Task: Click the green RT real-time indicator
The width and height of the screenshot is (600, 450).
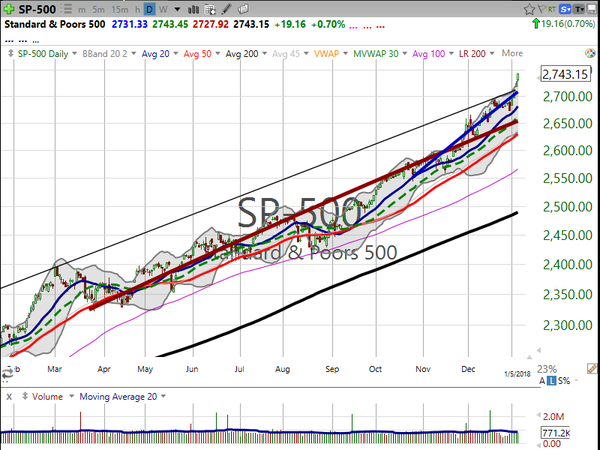Action: [x=552, y=9]
